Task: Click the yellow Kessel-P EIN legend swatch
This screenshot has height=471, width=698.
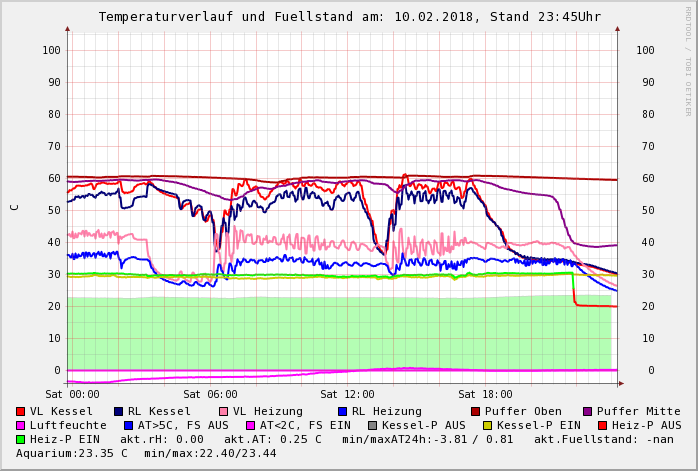Action: pyautogui.click(x=487, y=425)
